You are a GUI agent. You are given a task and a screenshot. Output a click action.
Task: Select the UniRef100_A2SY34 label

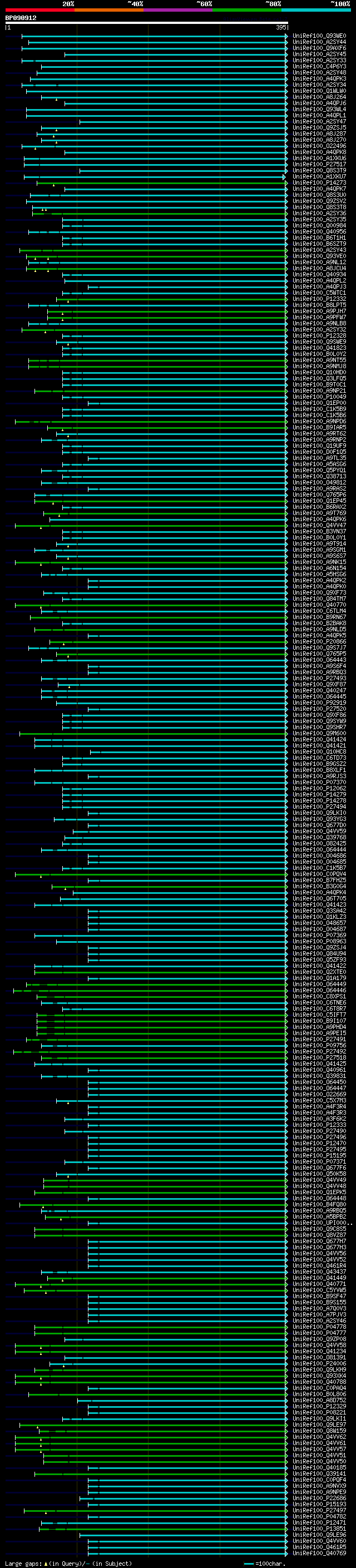(319, 85)
